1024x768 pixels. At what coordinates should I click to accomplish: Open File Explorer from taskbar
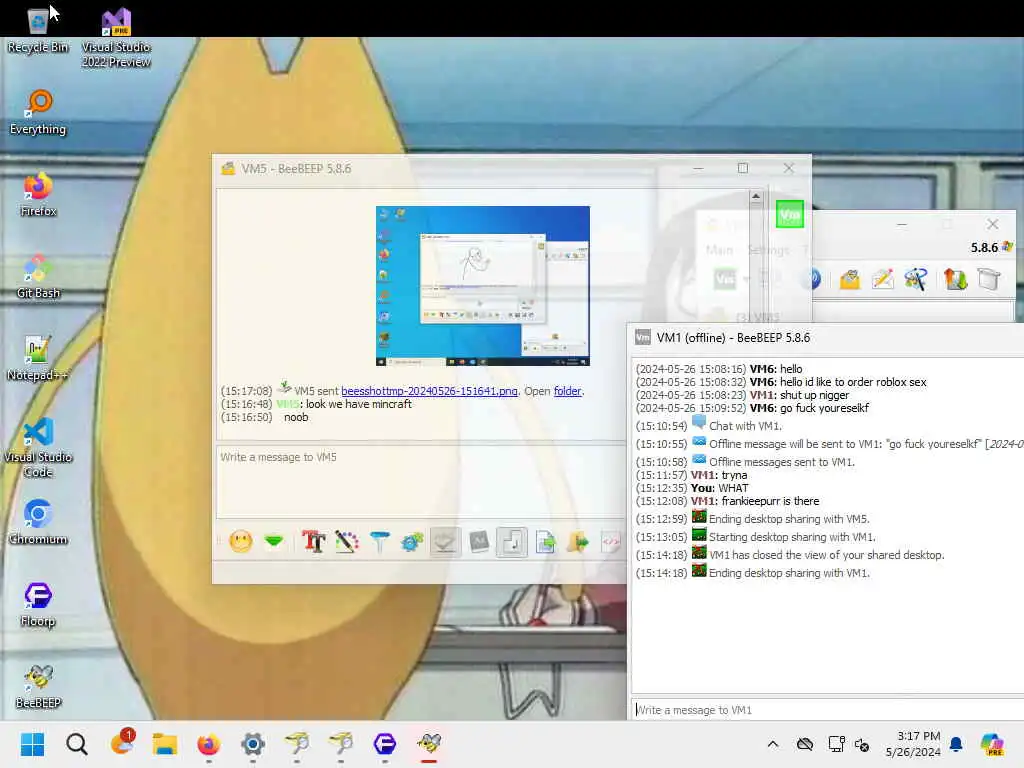tap(165, 744)
